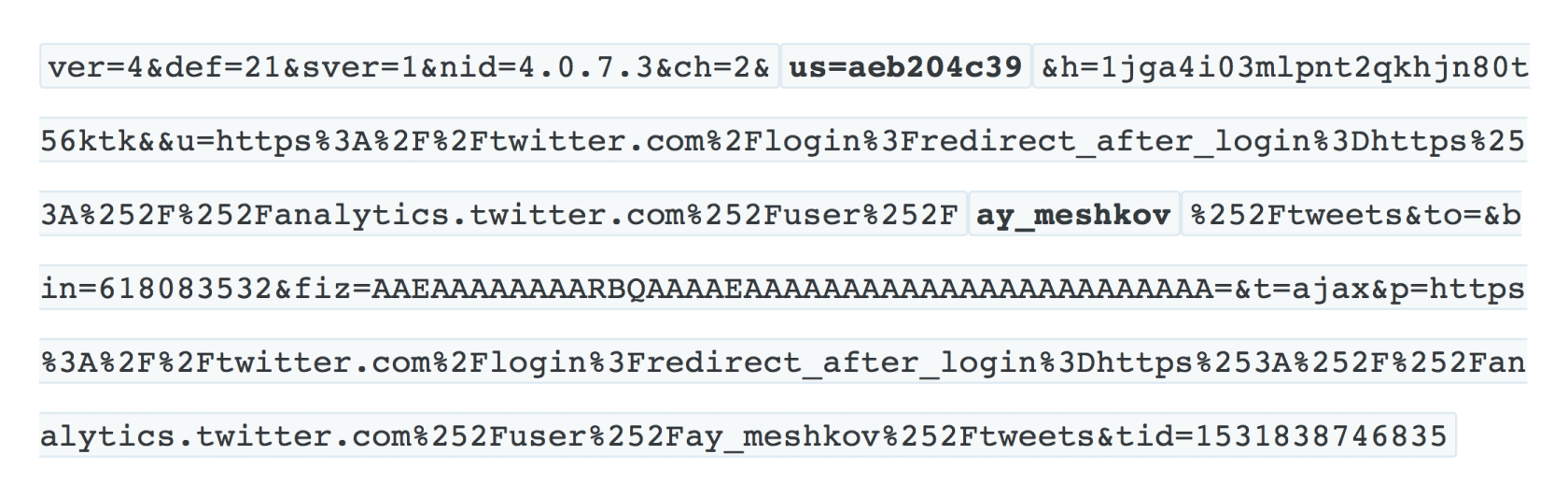This screenshot has width=1568, height=497.
Task: Click the %253A%252F%252Fan text ending fifth line
Action: [1360, 362]
